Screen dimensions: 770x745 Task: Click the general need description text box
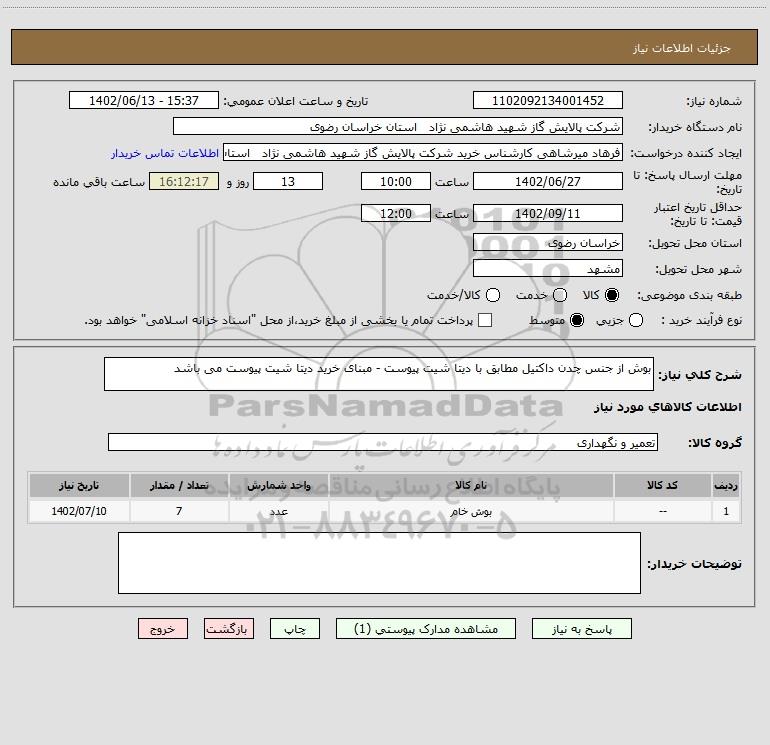tap(379, 374)
